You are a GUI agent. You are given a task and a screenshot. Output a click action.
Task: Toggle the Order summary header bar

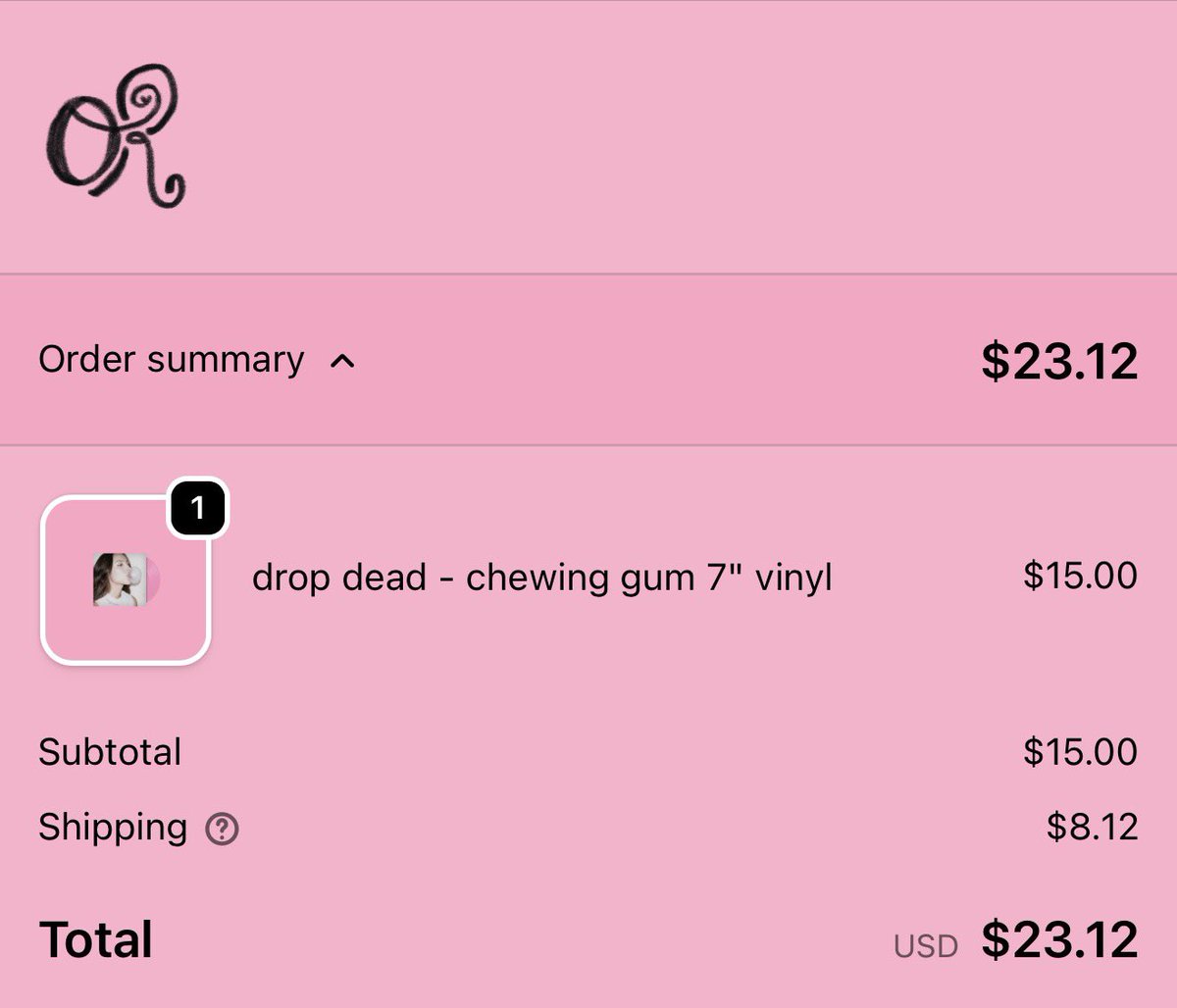tap(588, 360)
